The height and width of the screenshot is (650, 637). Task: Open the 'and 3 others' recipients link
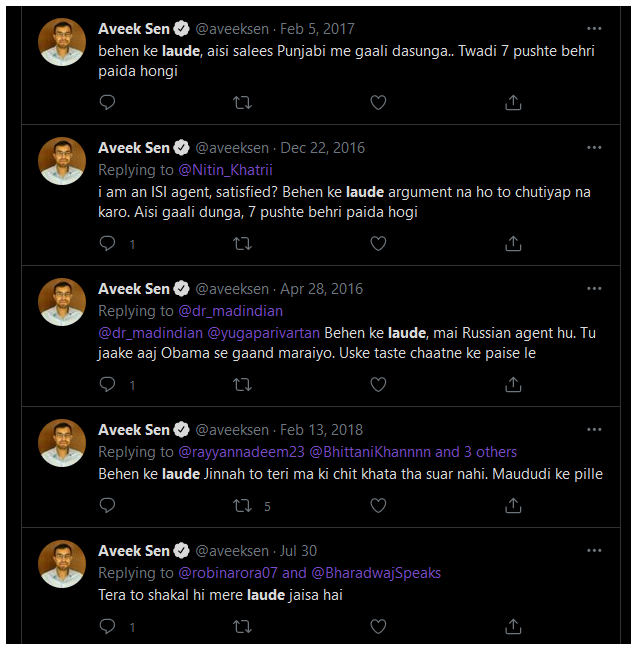click(475, 452)
